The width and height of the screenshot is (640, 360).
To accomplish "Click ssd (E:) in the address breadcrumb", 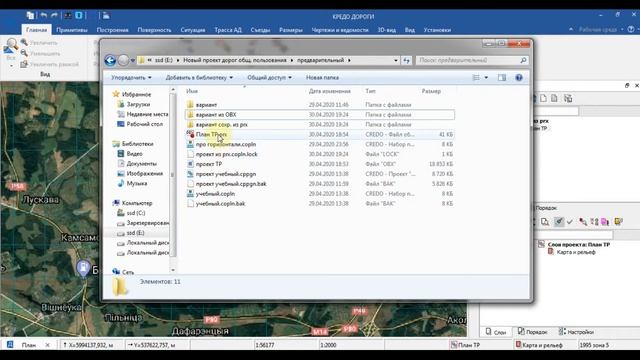I will [x=164, y=60].
